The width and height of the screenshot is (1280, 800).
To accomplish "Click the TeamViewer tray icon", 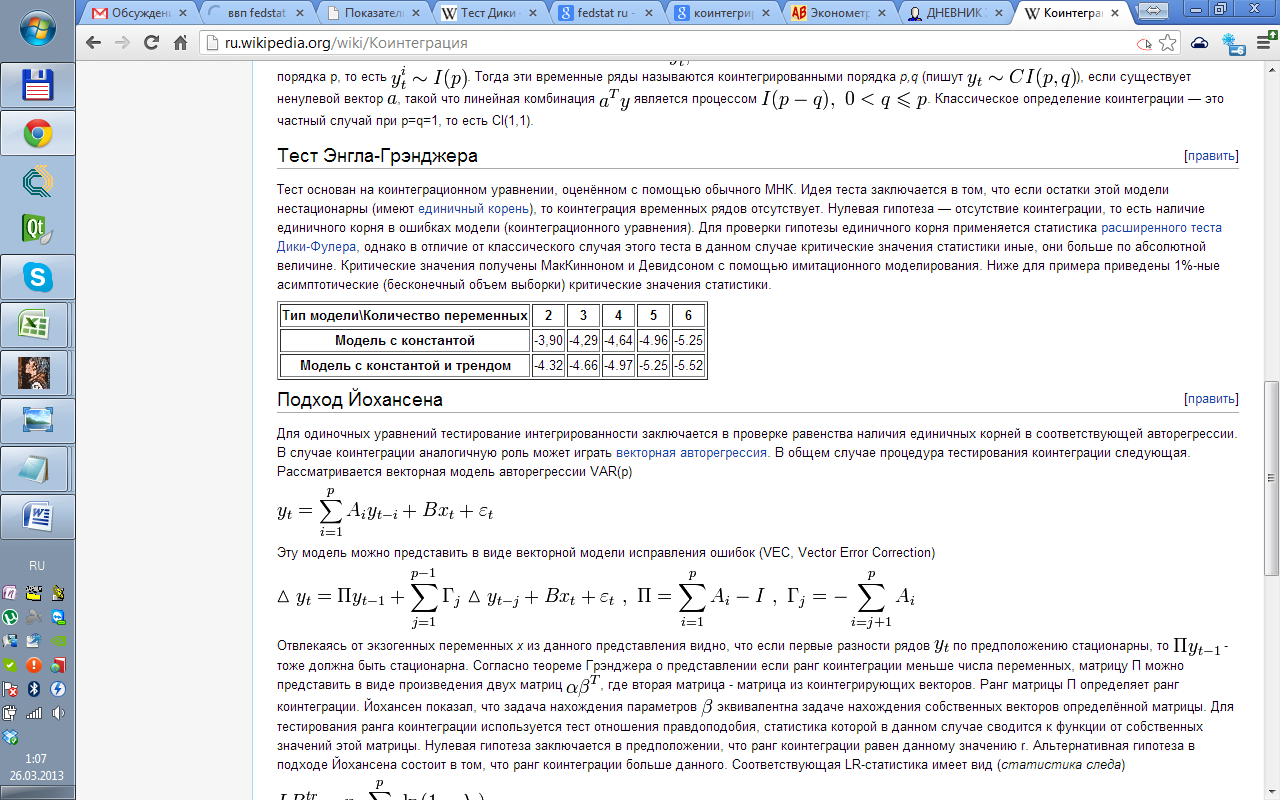I will [x=58, y=617].
